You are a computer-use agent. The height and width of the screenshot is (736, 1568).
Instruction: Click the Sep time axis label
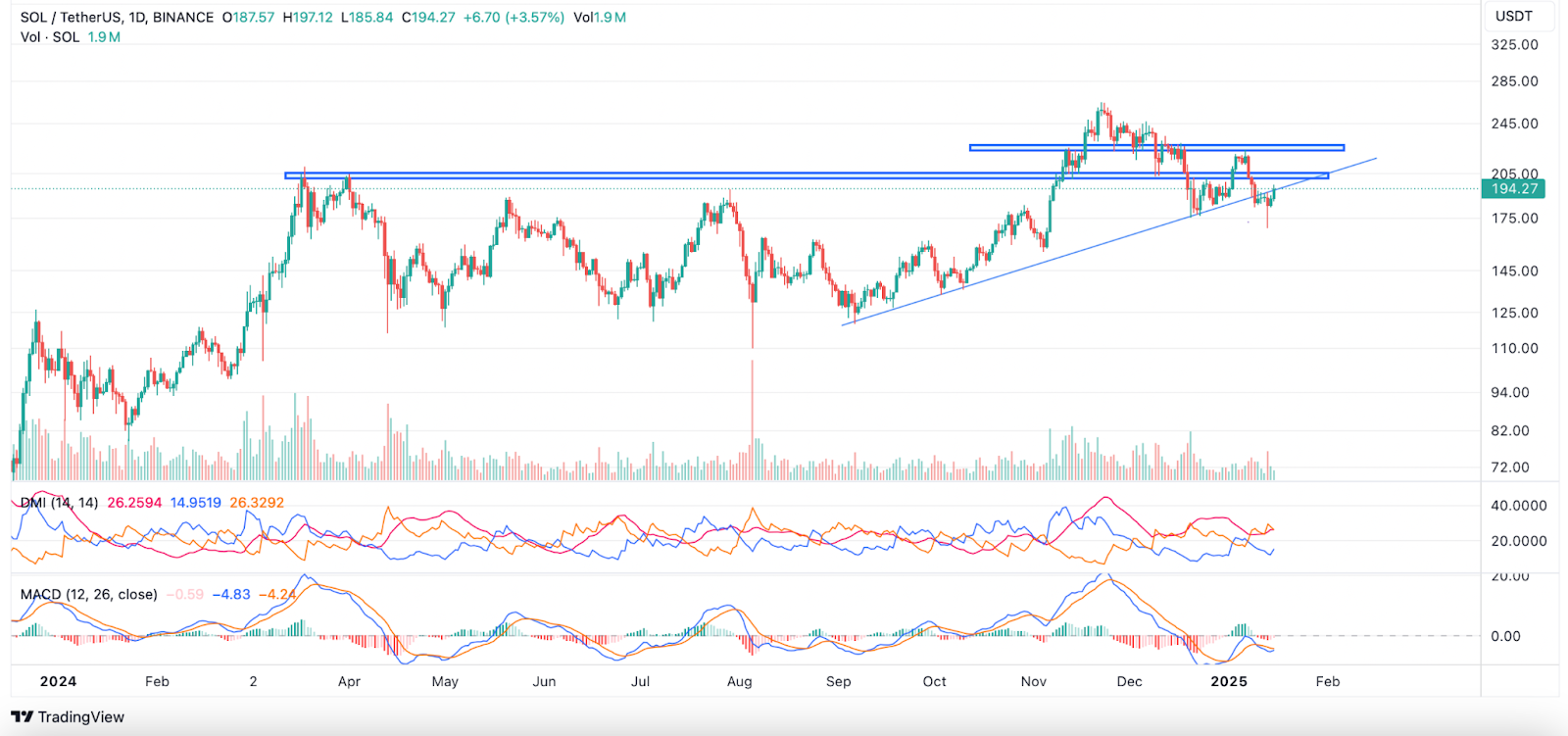[x=838, y=681]
